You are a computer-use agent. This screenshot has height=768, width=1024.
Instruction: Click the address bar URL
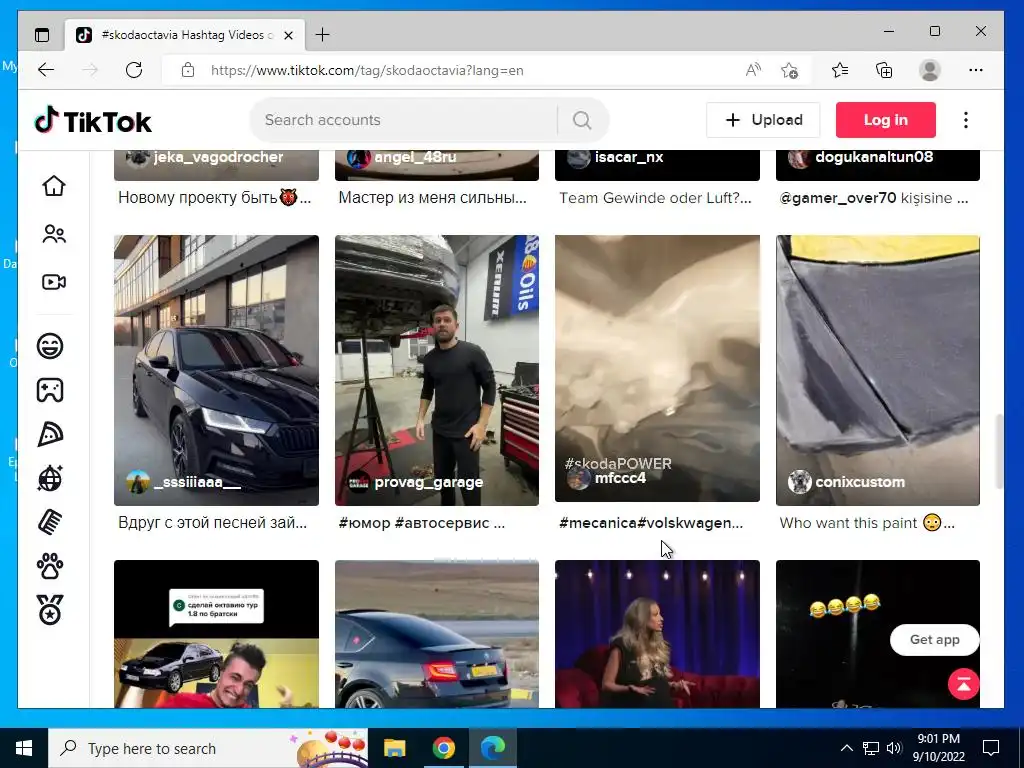[x=367, y=71]
